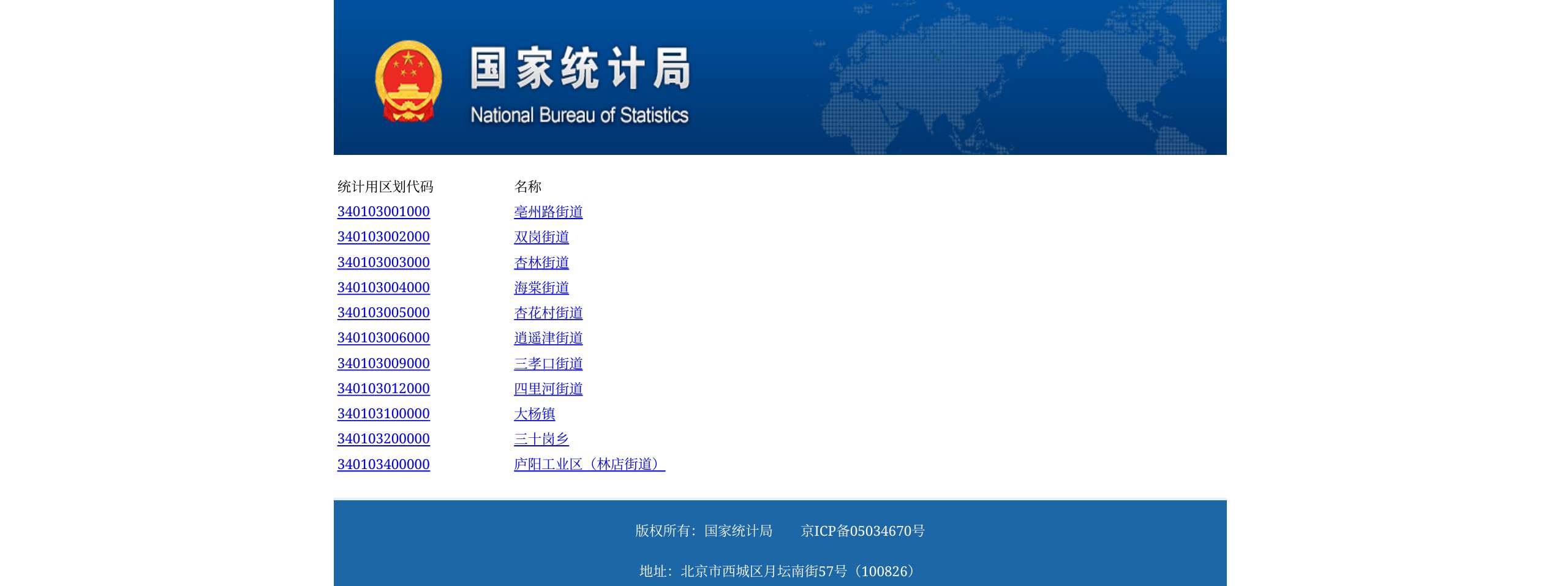
Task: Click code link 340103006000
Action: (x=383, y=338)
